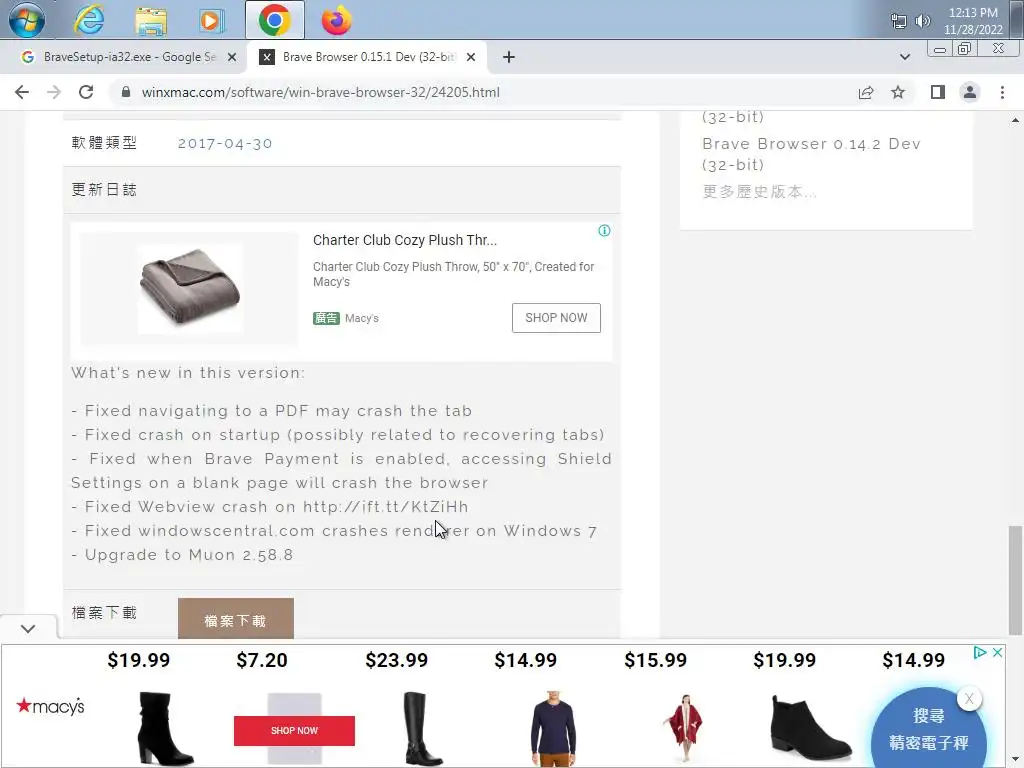Show the clock reading 12:13 PM
Image resolution: width=1024 pixels, height=768 pixels.
tap(973, 21)
